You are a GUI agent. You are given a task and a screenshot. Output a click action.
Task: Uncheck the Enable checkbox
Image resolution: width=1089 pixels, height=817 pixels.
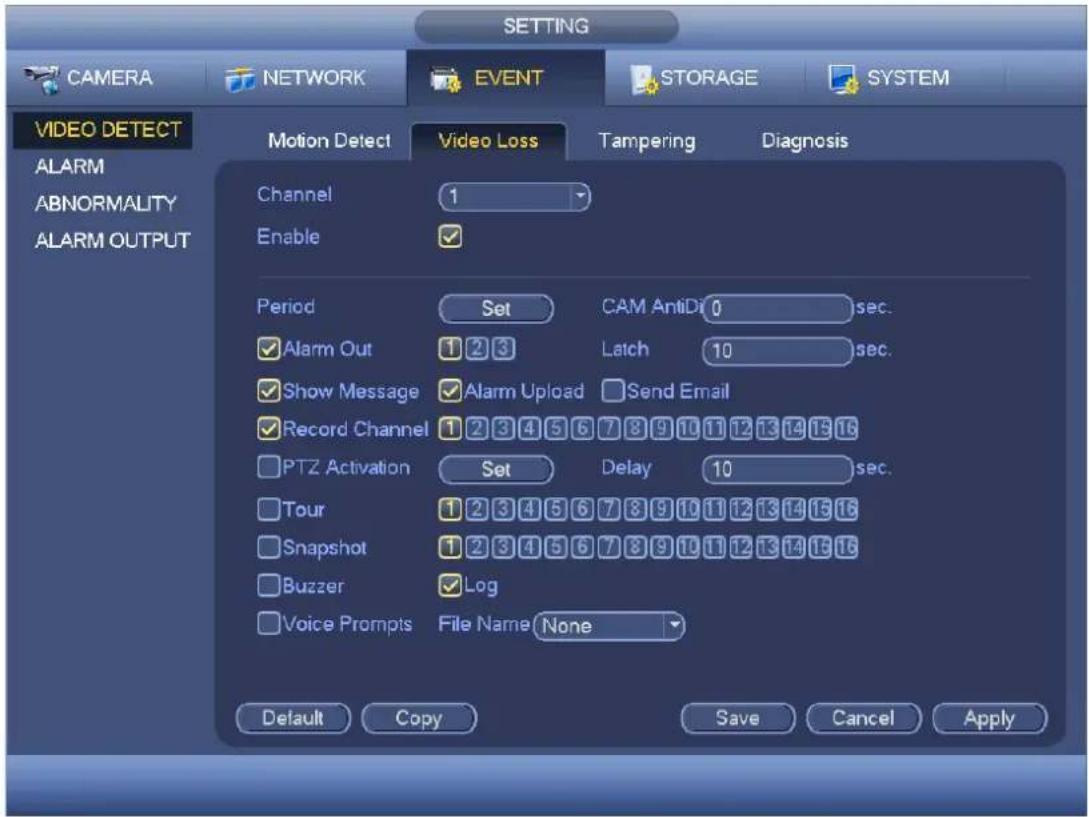(450, 237)
